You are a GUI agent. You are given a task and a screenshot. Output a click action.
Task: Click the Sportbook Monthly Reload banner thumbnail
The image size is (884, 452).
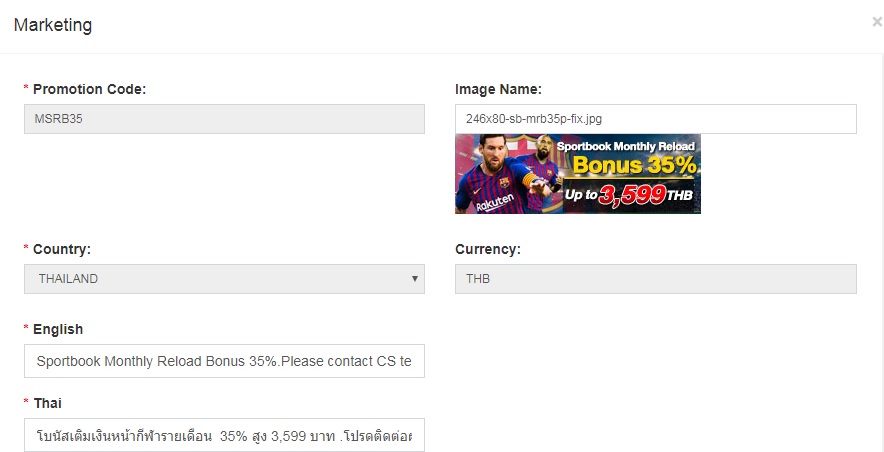pyautogui.click(x=578, y=174)
